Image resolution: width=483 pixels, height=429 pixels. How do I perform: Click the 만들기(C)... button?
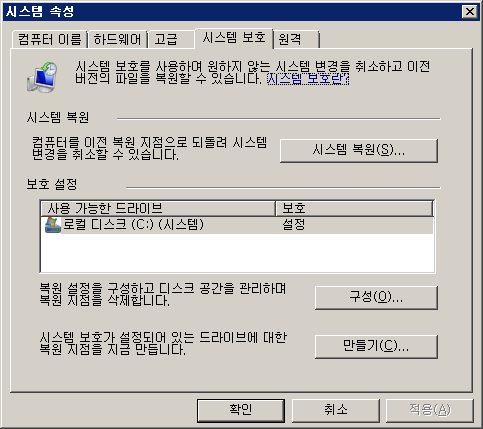pos(376,346)
